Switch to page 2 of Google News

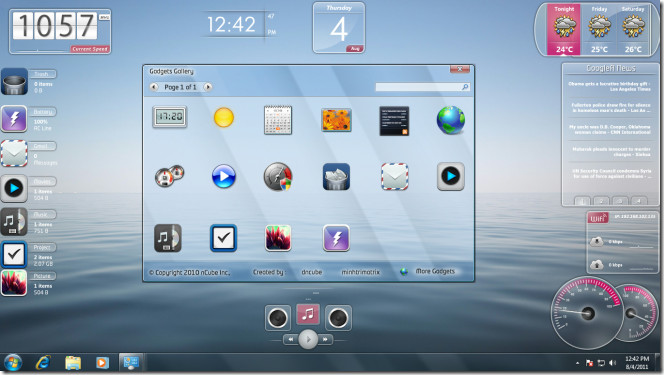(x=600, y=201)
